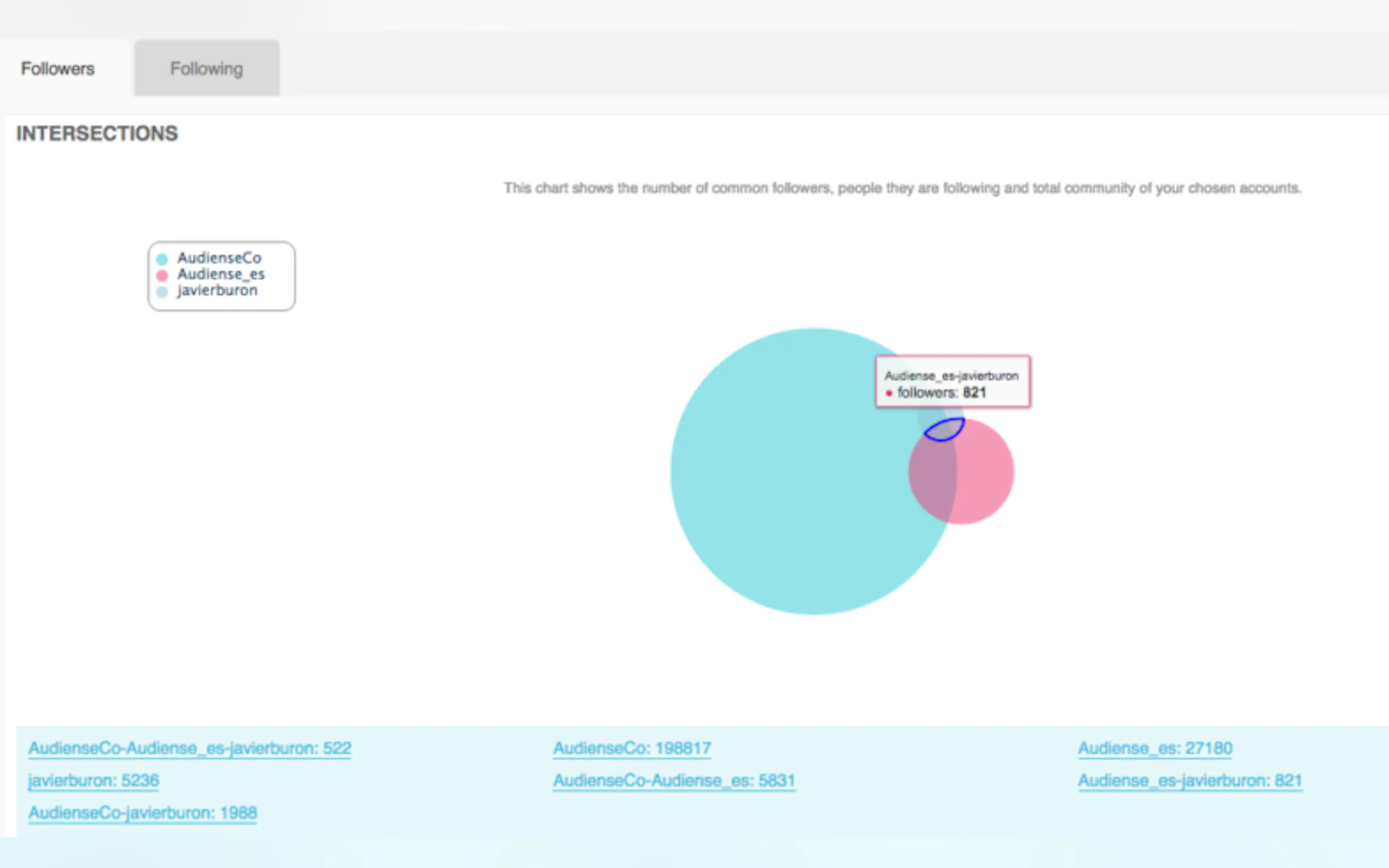Open AudienseCo-Audiense_es-javierburon: 522 link
1389x868 pixels.
click(x=190, y=748)
